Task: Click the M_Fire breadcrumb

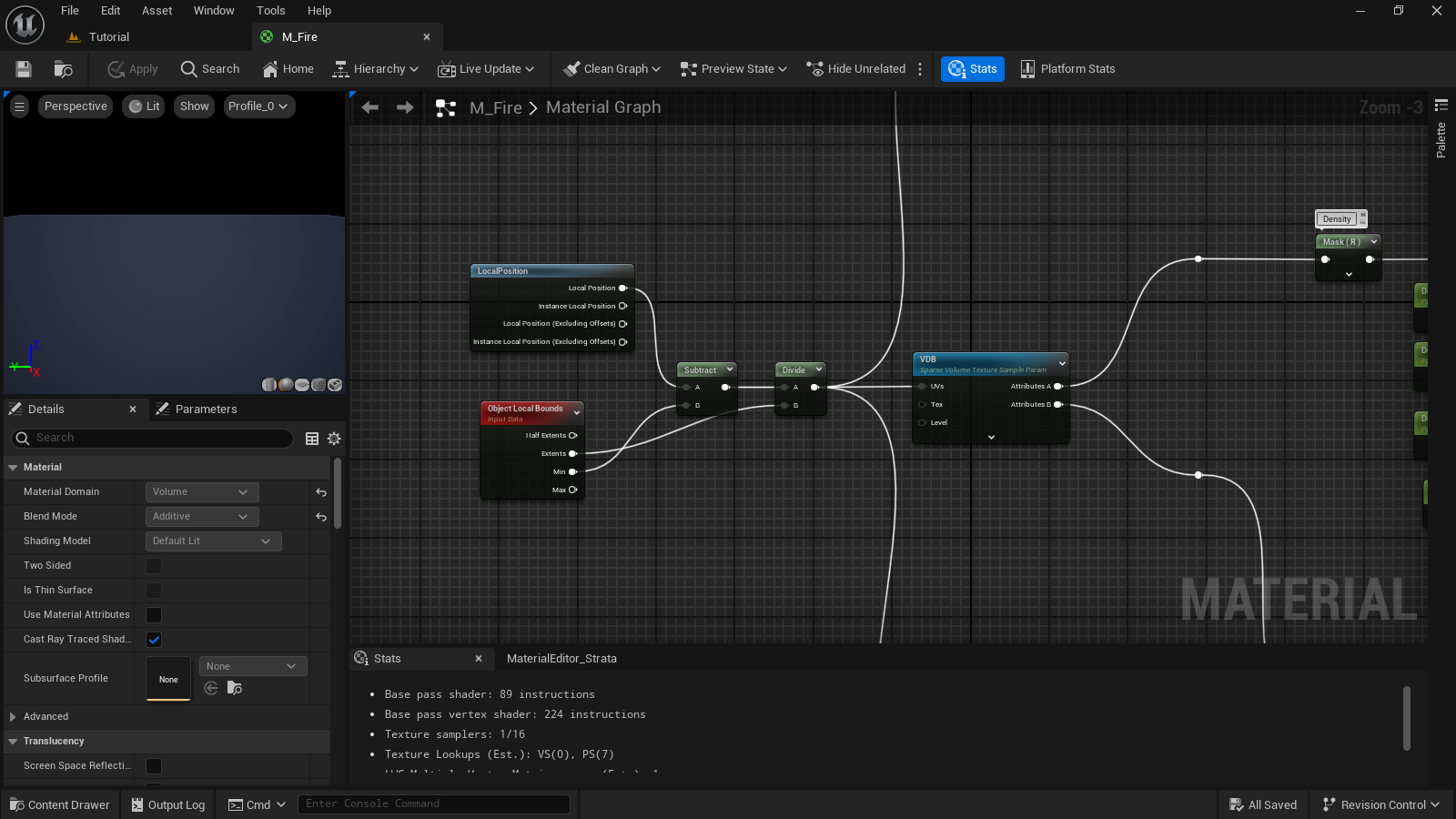Action: (x=496, y=107)
